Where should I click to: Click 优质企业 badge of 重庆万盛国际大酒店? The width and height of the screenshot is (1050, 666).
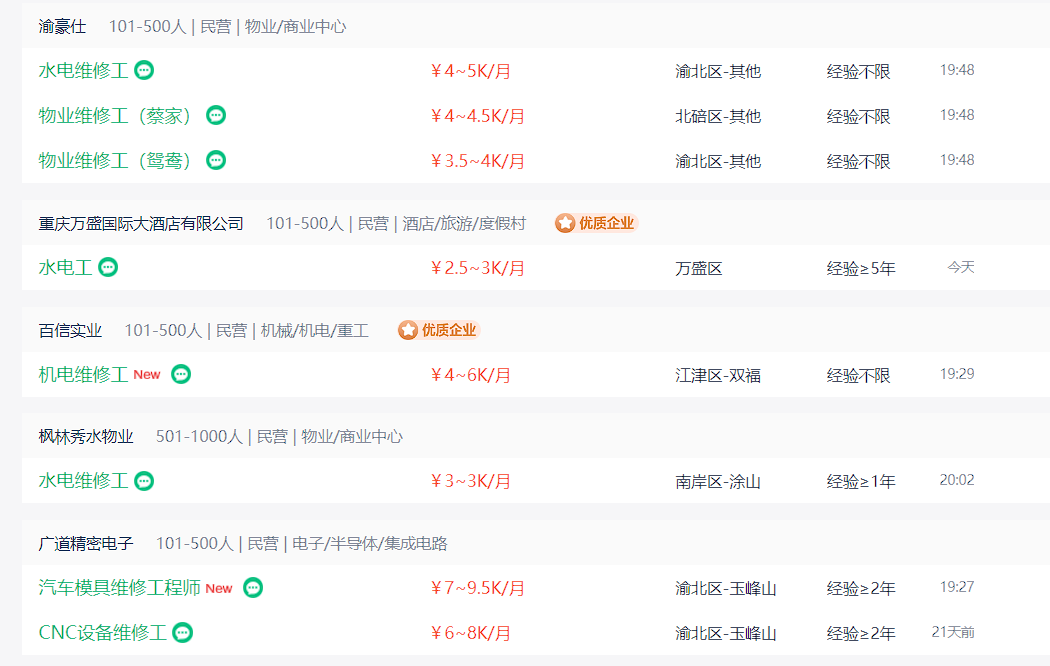coord(596,223)
